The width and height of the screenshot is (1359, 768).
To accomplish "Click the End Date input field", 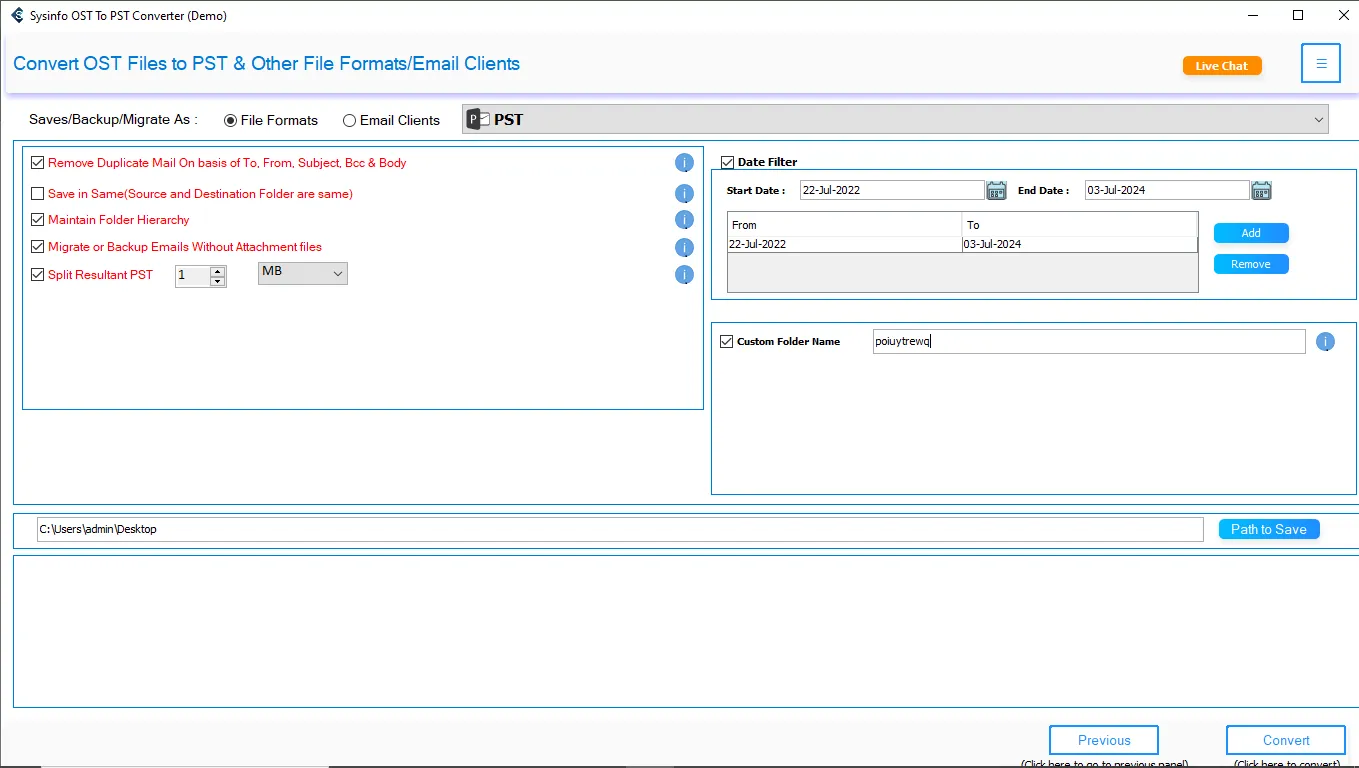I will [1167, 190].
